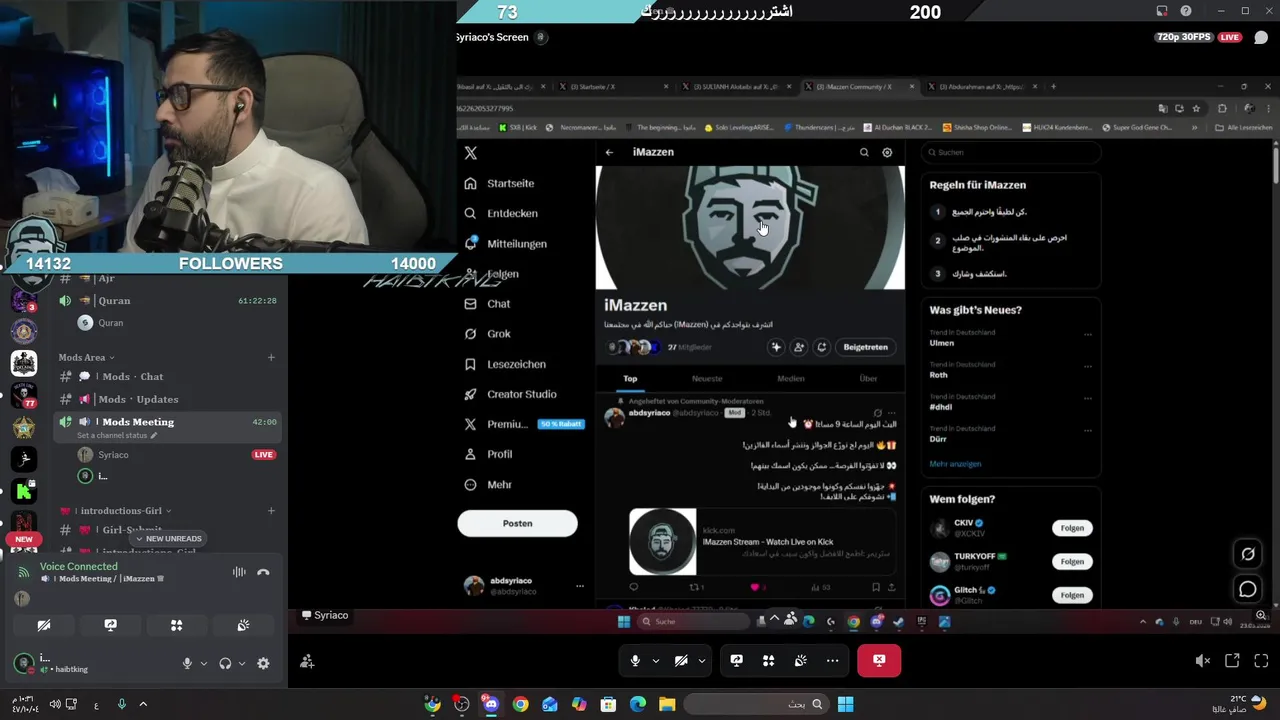The width and height of the screenshot is (1280, 720).
Task: Open the Quran voice channel
Action: coord(167,301)
